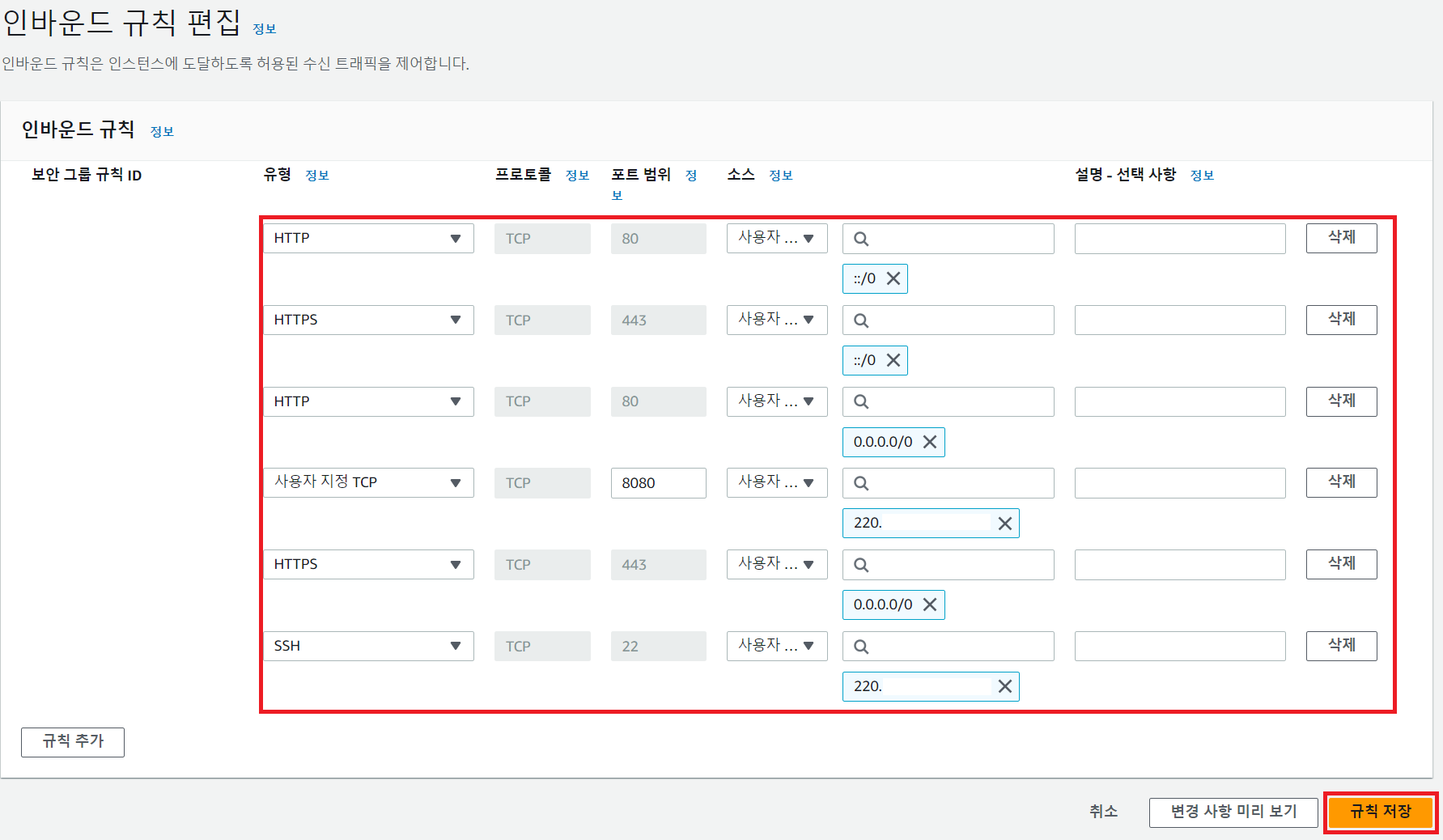The image size is (1443, 840).
Task: Open 정보 link beside 소스 column
Action: coord(781,176)
